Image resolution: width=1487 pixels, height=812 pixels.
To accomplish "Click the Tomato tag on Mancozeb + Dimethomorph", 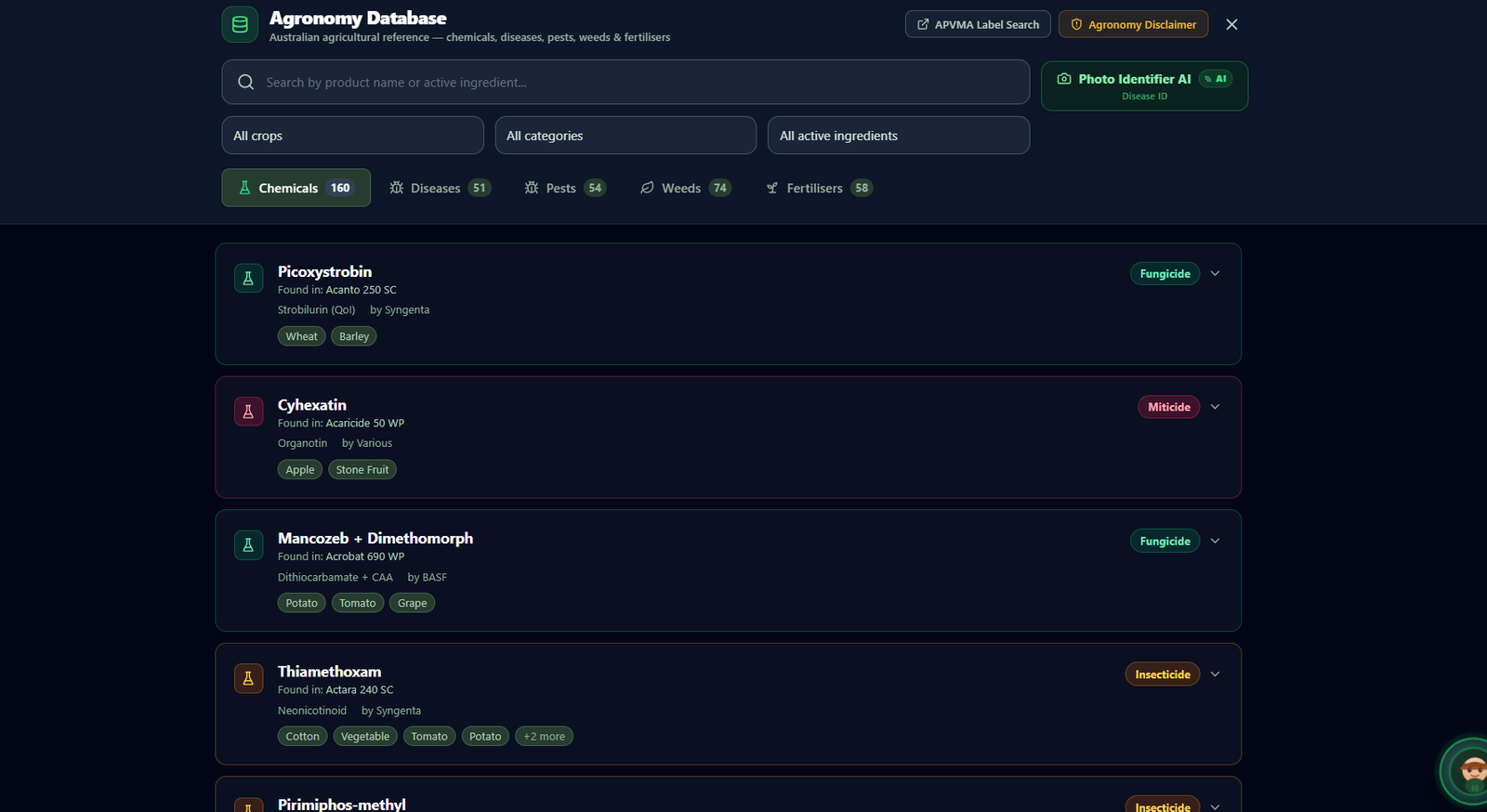I will [358, 603].
